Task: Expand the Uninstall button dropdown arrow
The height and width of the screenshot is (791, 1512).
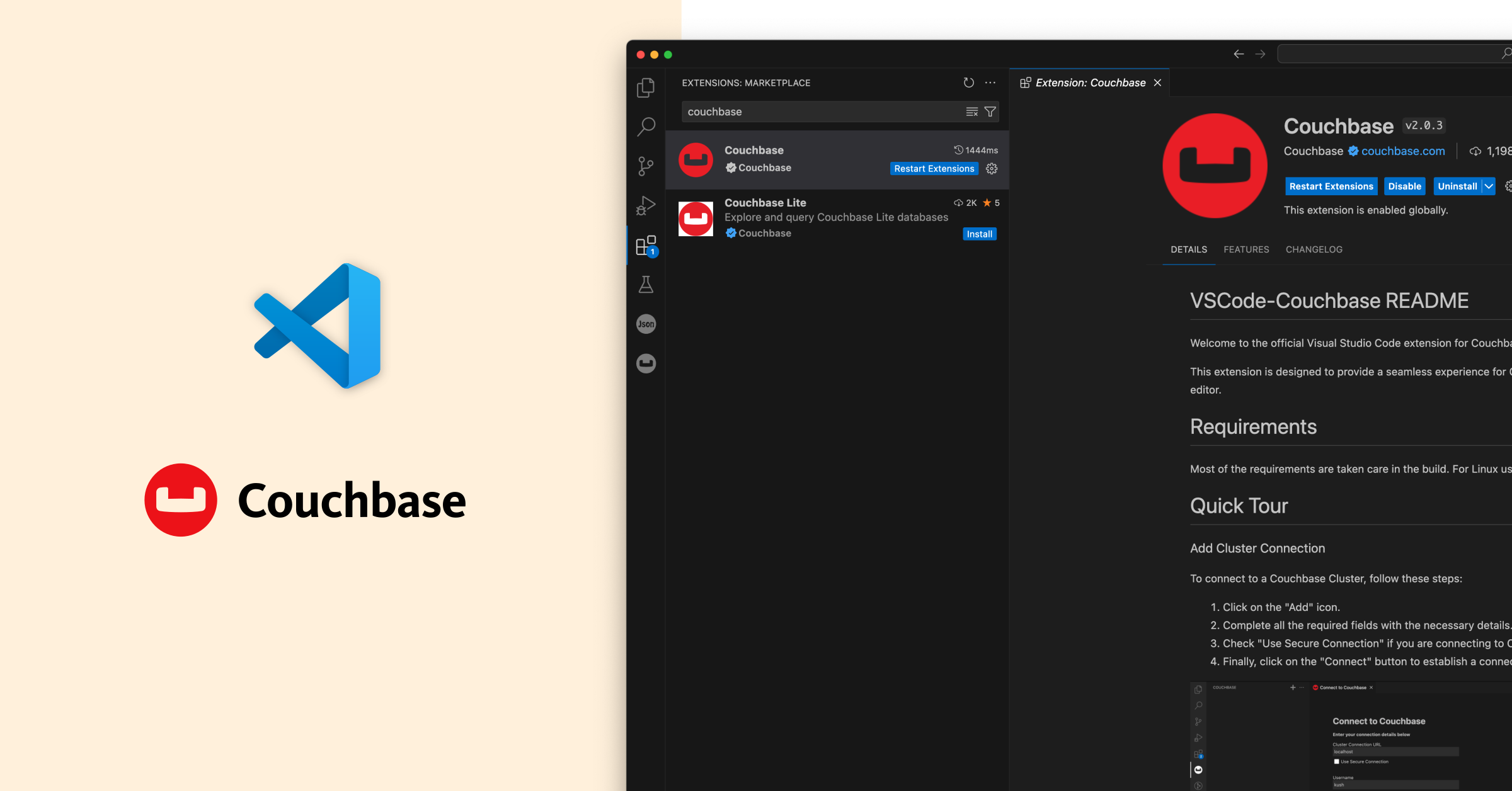Action: pos(1487,186)
